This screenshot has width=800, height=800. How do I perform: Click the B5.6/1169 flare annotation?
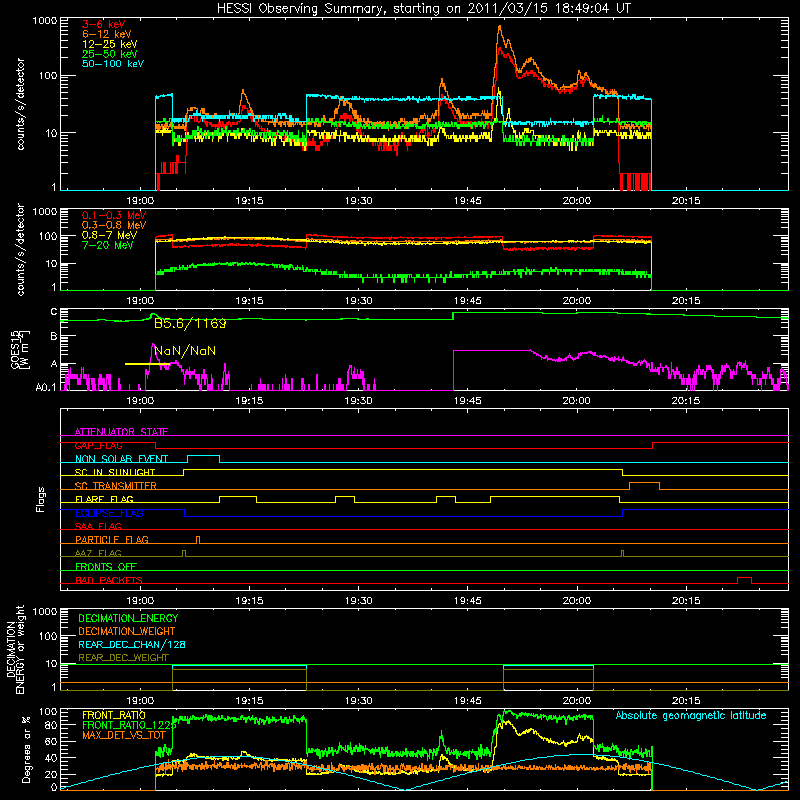click(190, 323)
